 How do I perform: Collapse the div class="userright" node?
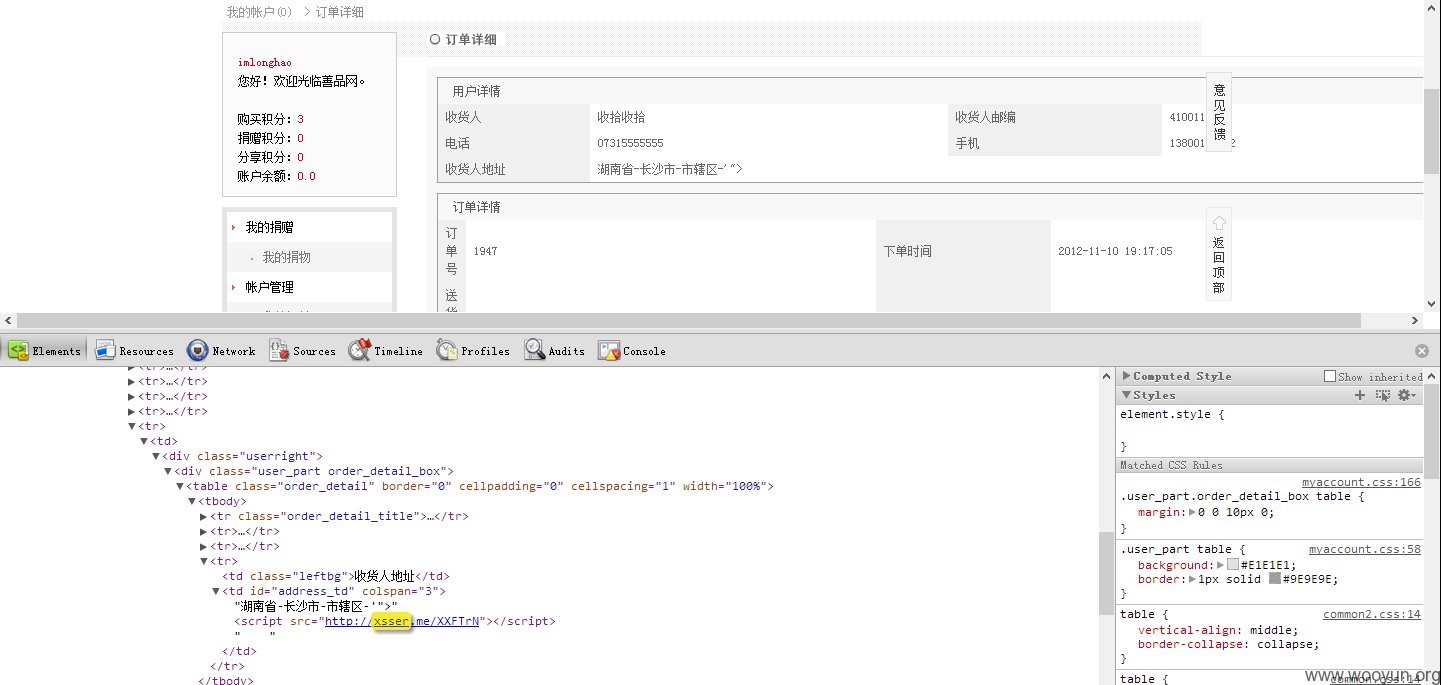(156, 456)
